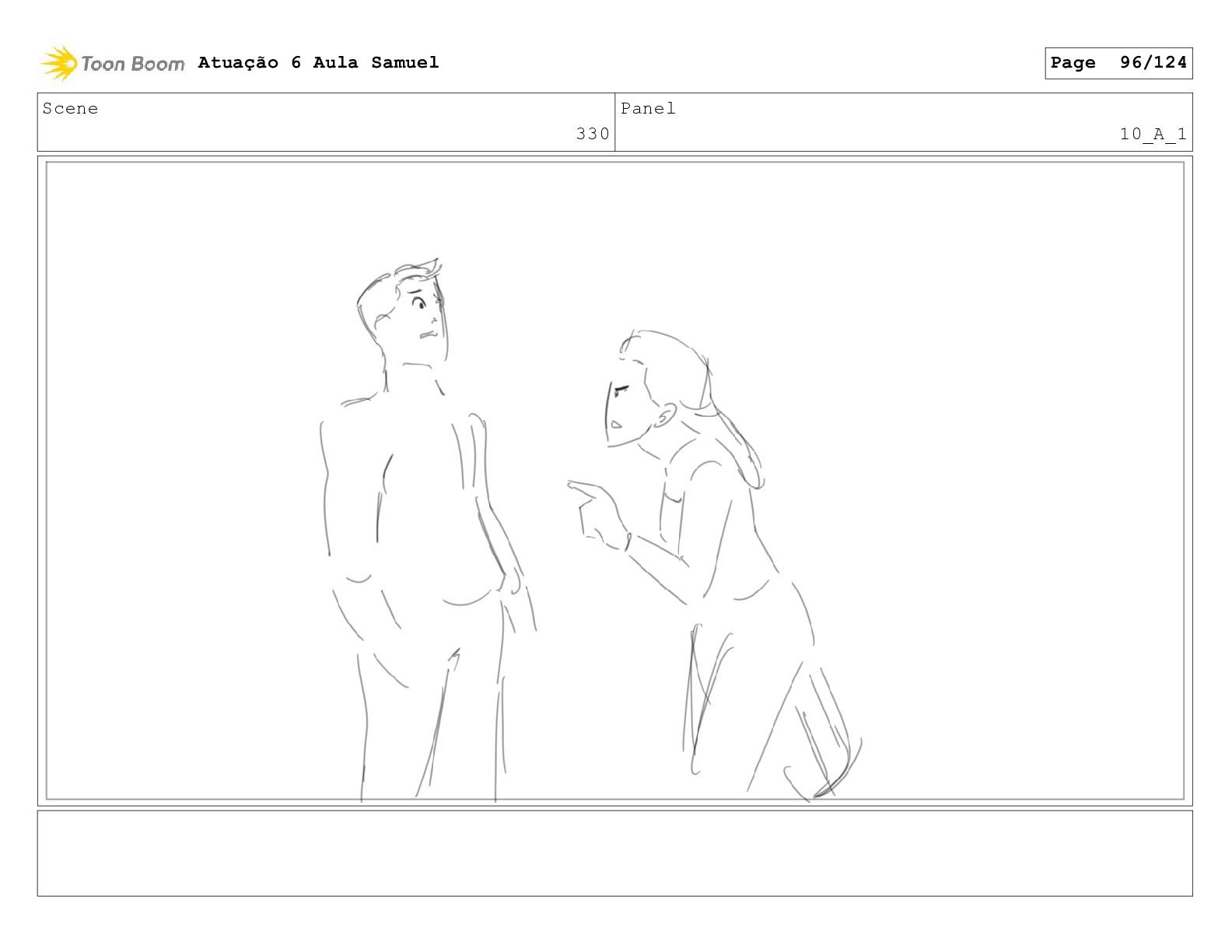The image size is (1232, 952).
Task: Select the title 'Atuação 6 Aula Samuel'
Action: pos(318,63)
